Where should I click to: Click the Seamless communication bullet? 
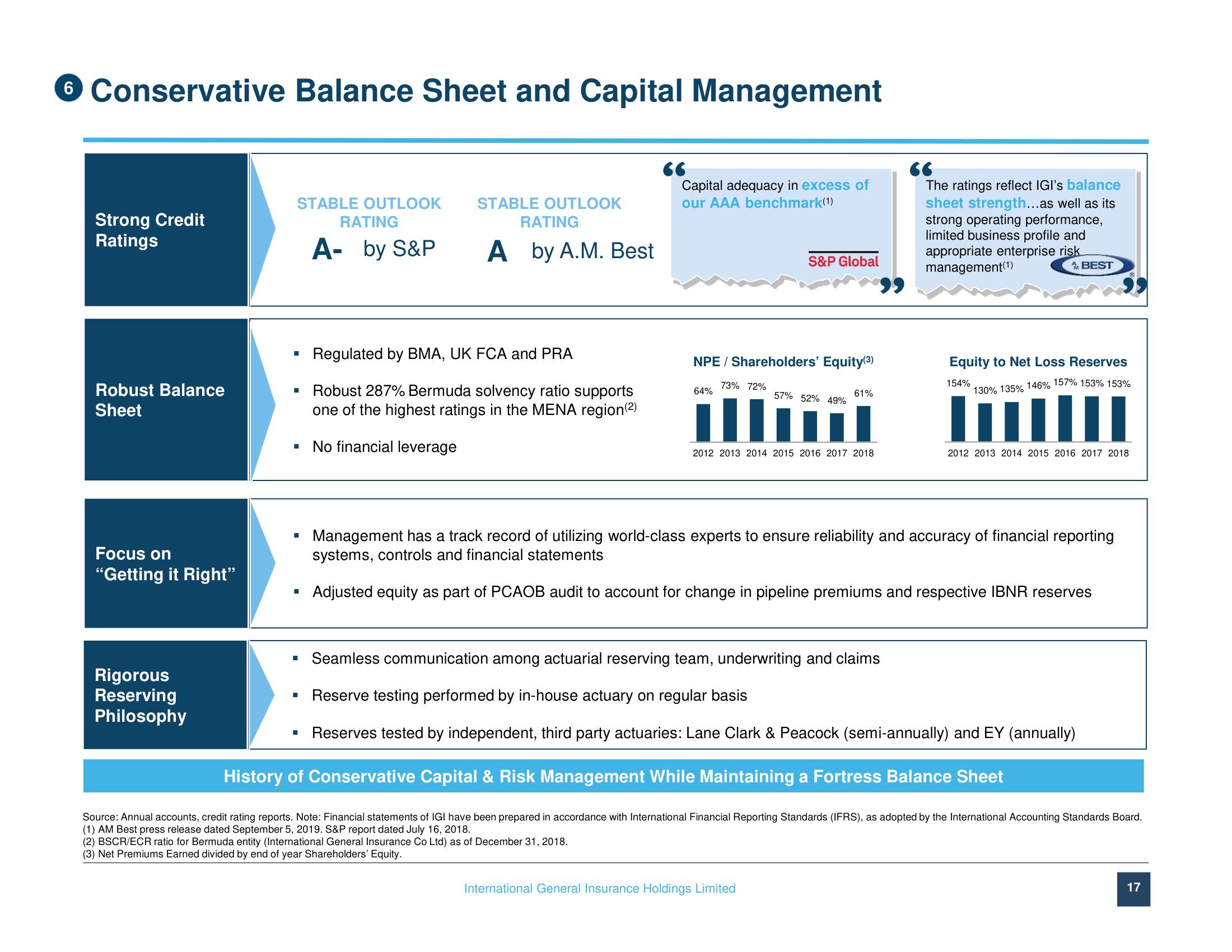click(x=596, y=659)
